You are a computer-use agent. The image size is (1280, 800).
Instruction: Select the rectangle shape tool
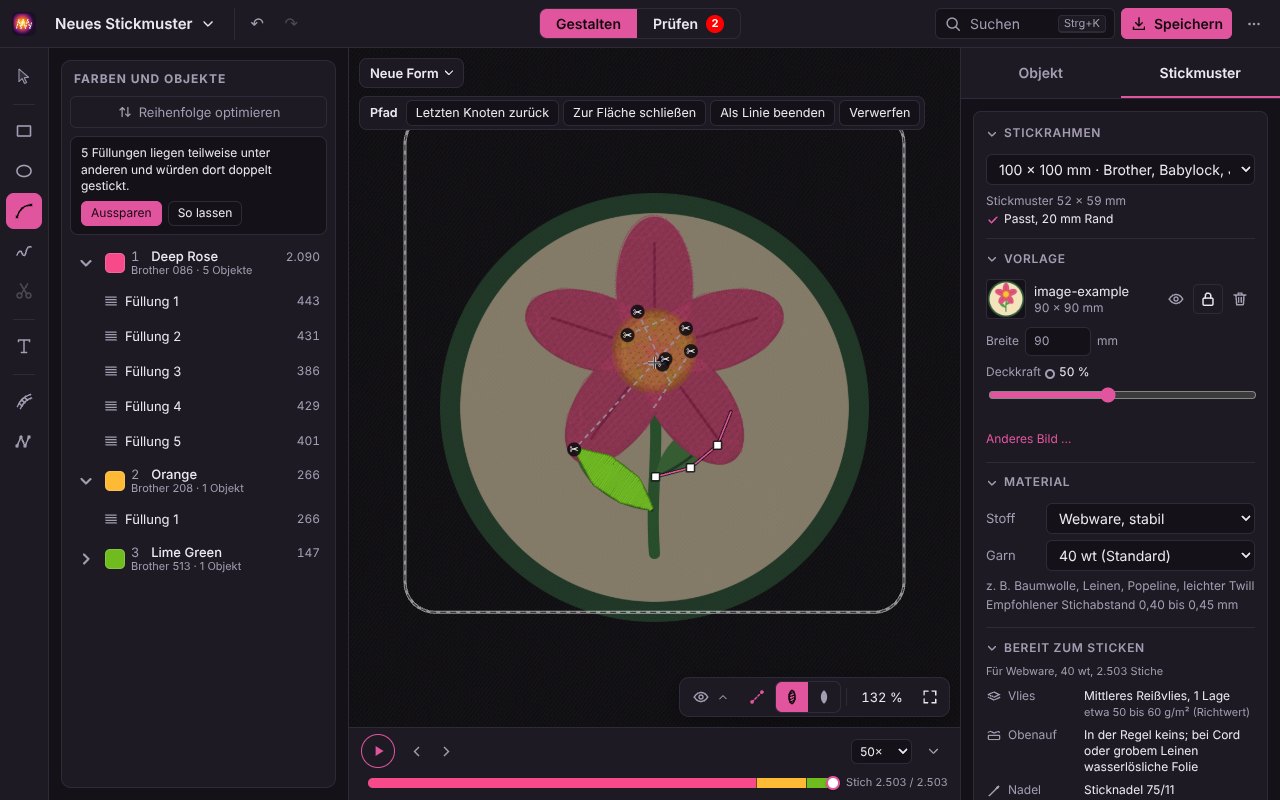[x=24, y=131]
